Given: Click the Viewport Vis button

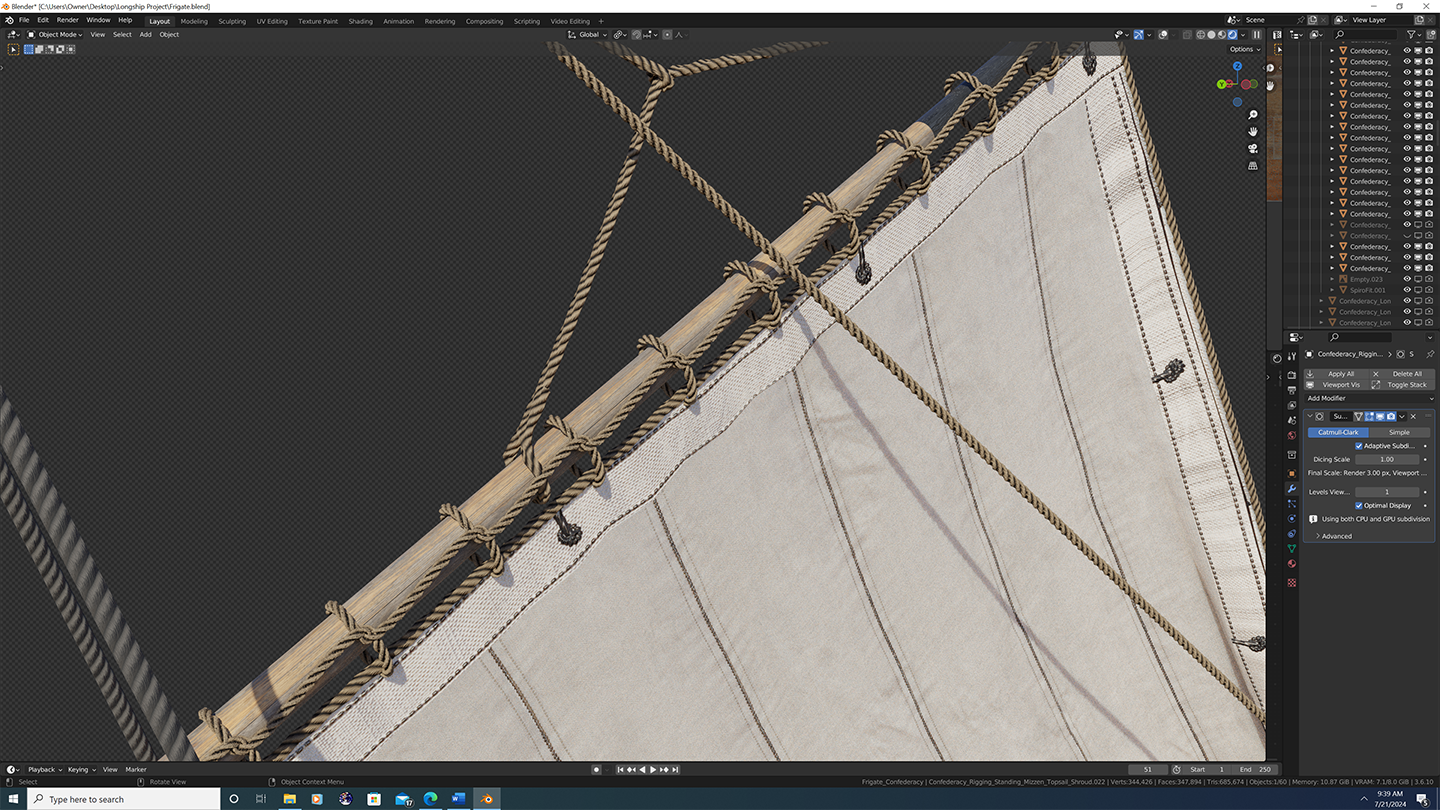Looking at the screenshot, I should (x=1336, y=385).
